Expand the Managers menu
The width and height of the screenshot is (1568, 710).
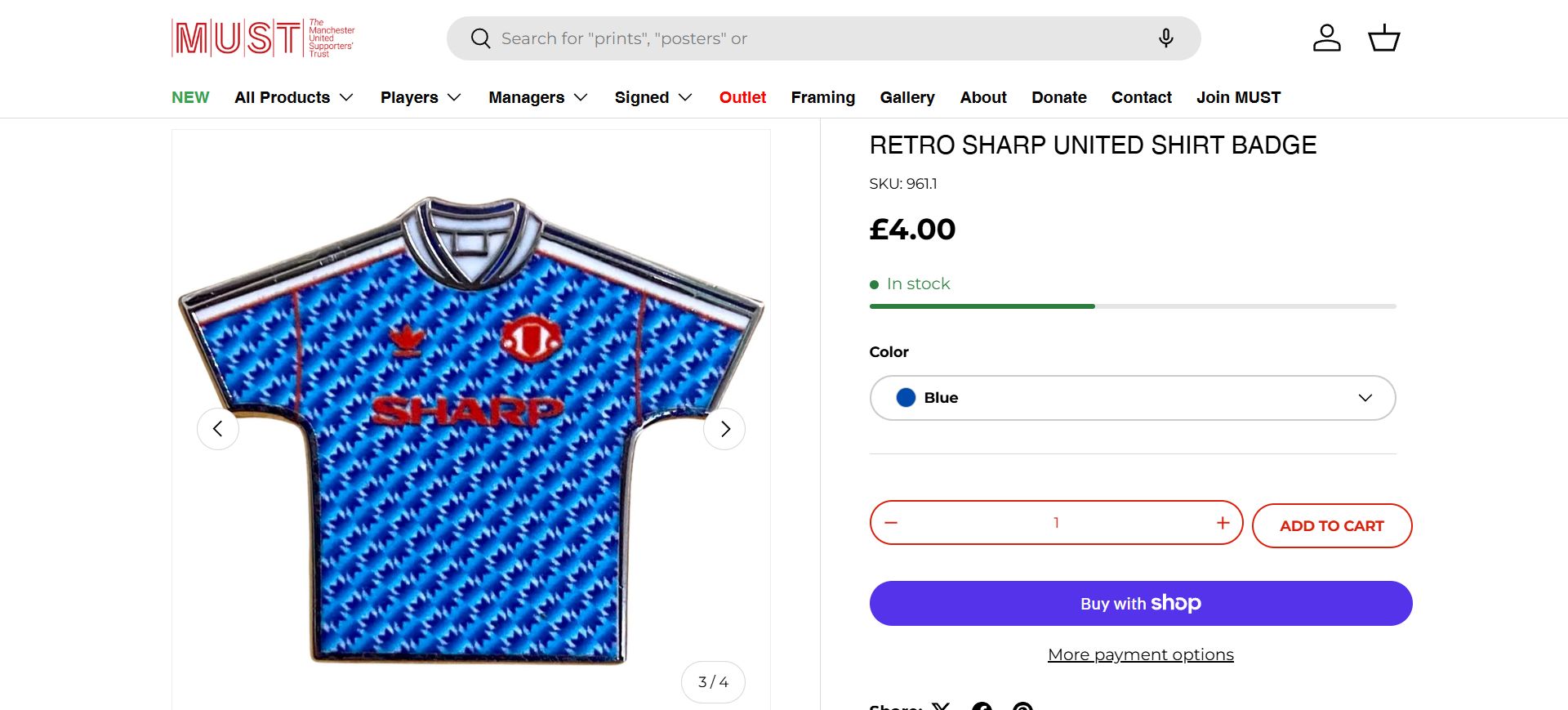point(538,98)
